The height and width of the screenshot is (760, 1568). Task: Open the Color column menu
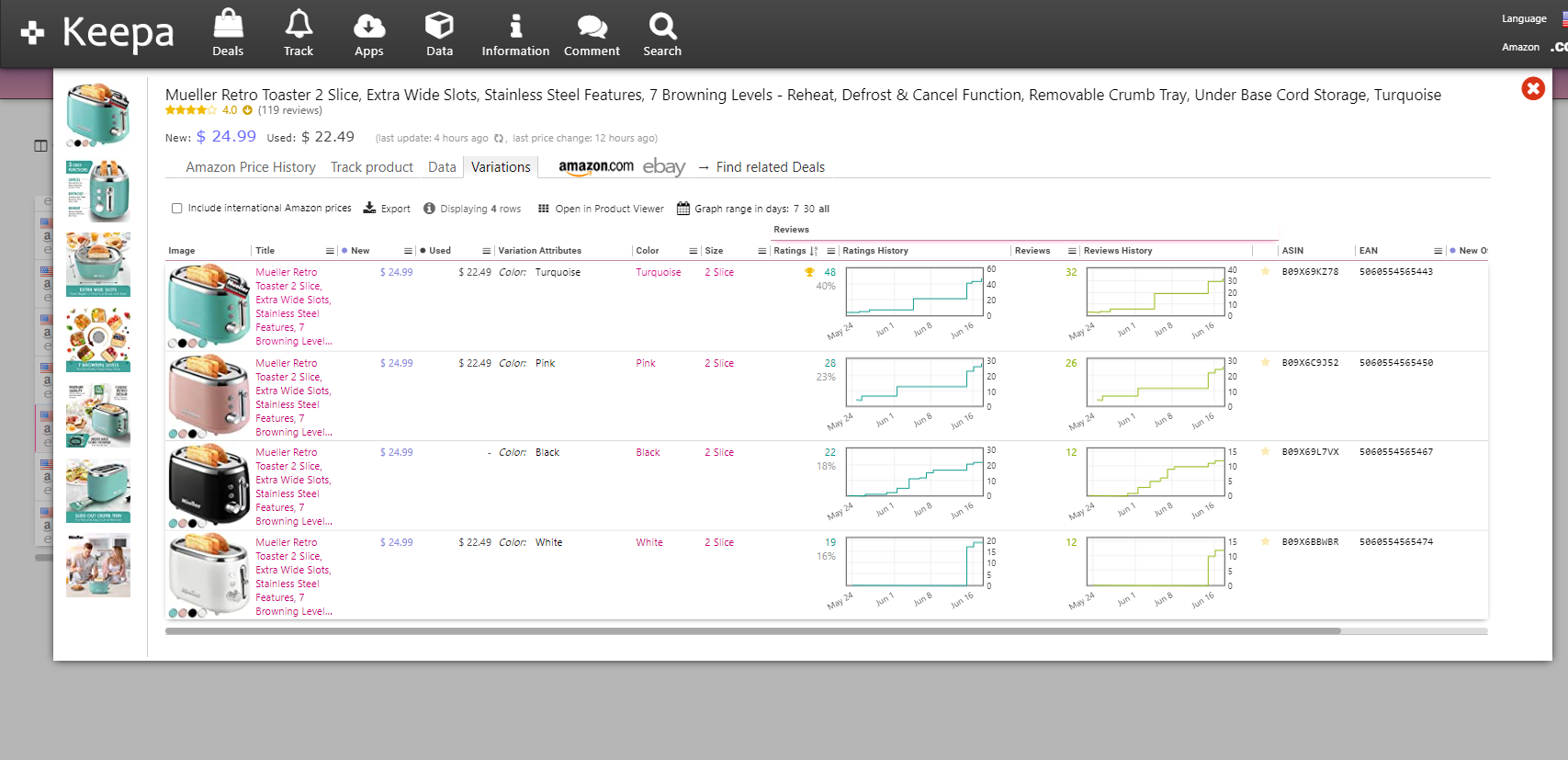click(694, 251)
